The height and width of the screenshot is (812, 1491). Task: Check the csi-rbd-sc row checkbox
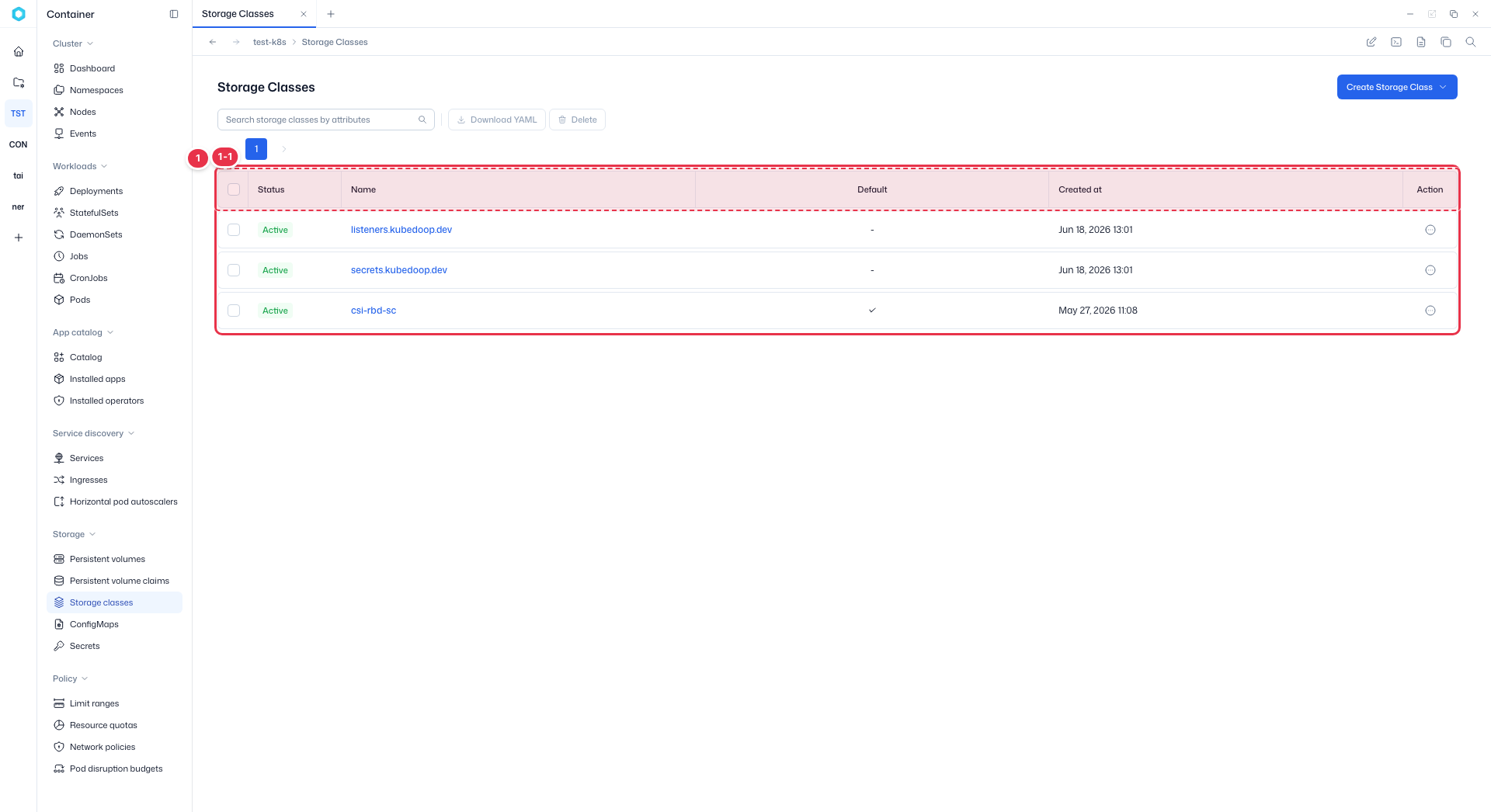(x=234, y=311)
